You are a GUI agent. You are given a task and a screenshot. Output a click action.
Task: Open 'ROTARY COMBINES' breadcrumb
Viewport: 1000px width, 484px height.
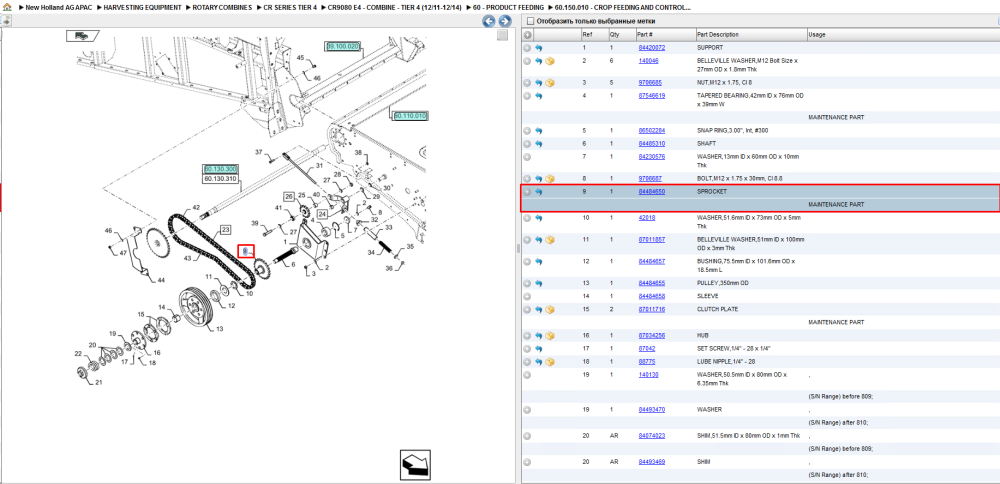pos(222,7)
